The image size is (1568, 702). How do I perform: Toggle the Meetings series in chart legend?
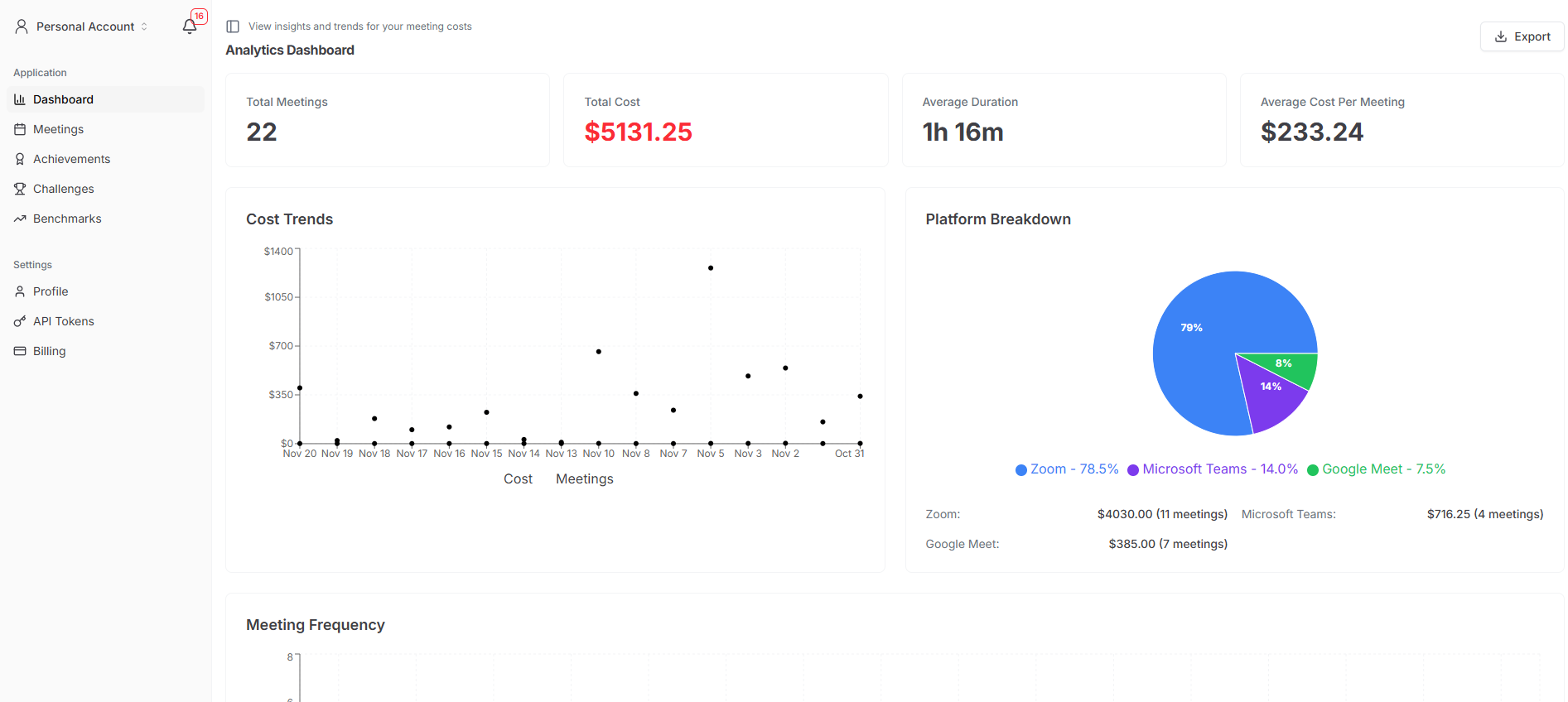(584, 479)
